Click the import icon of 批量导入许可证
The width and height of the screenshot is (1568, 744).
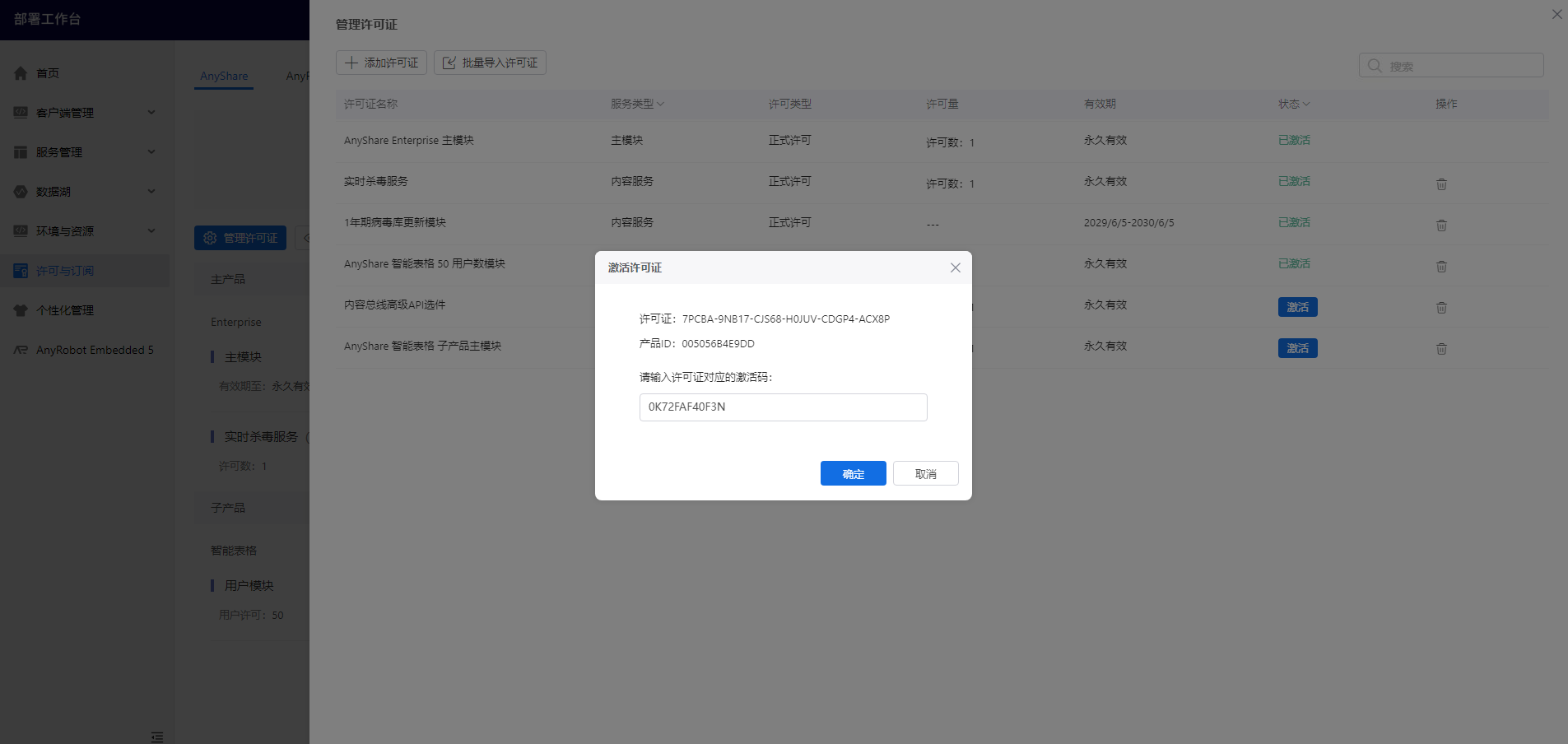(x=449, y=63)
